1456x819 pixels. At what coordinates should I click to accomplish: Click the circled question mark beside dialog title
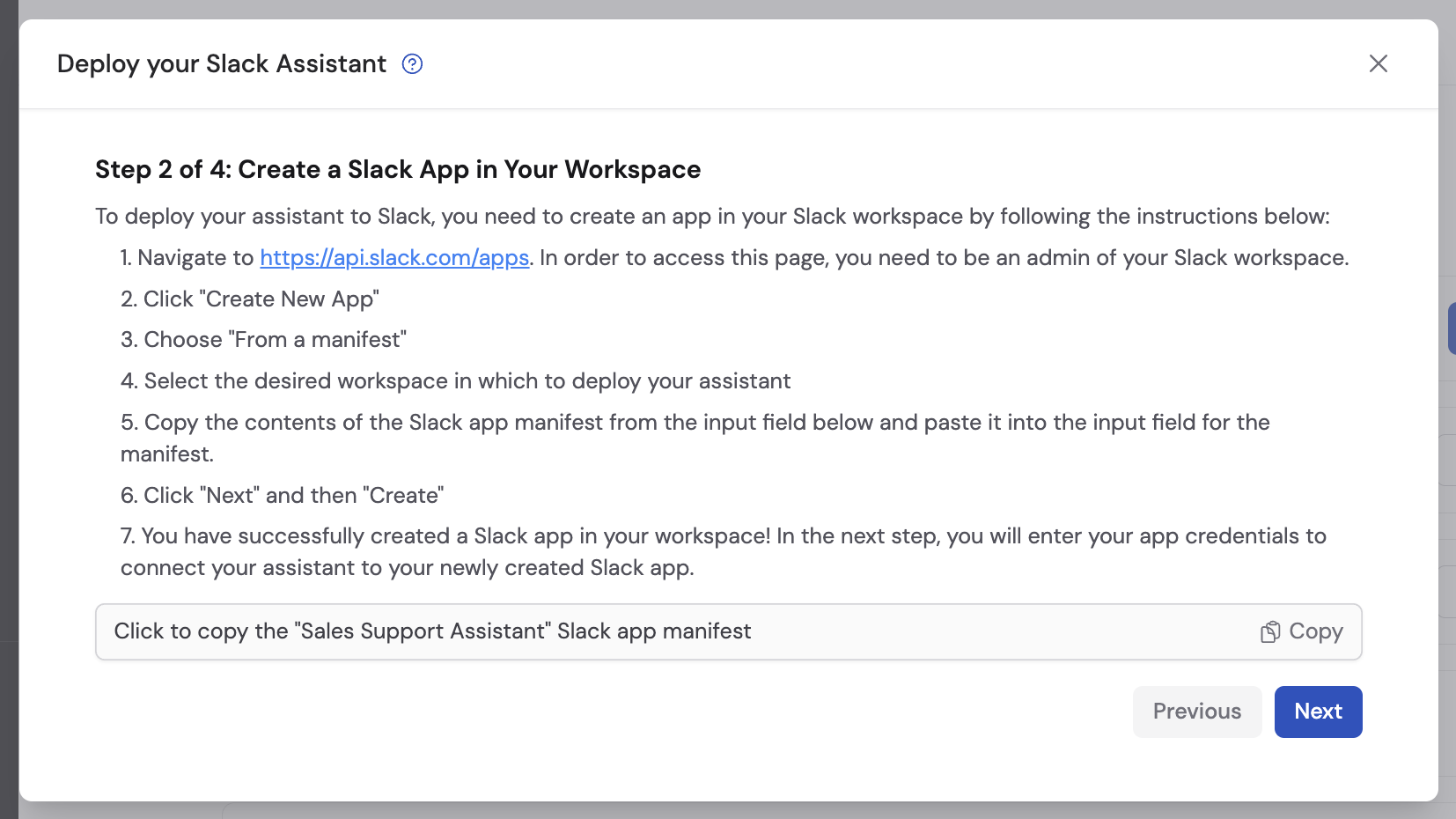point(411,63)
